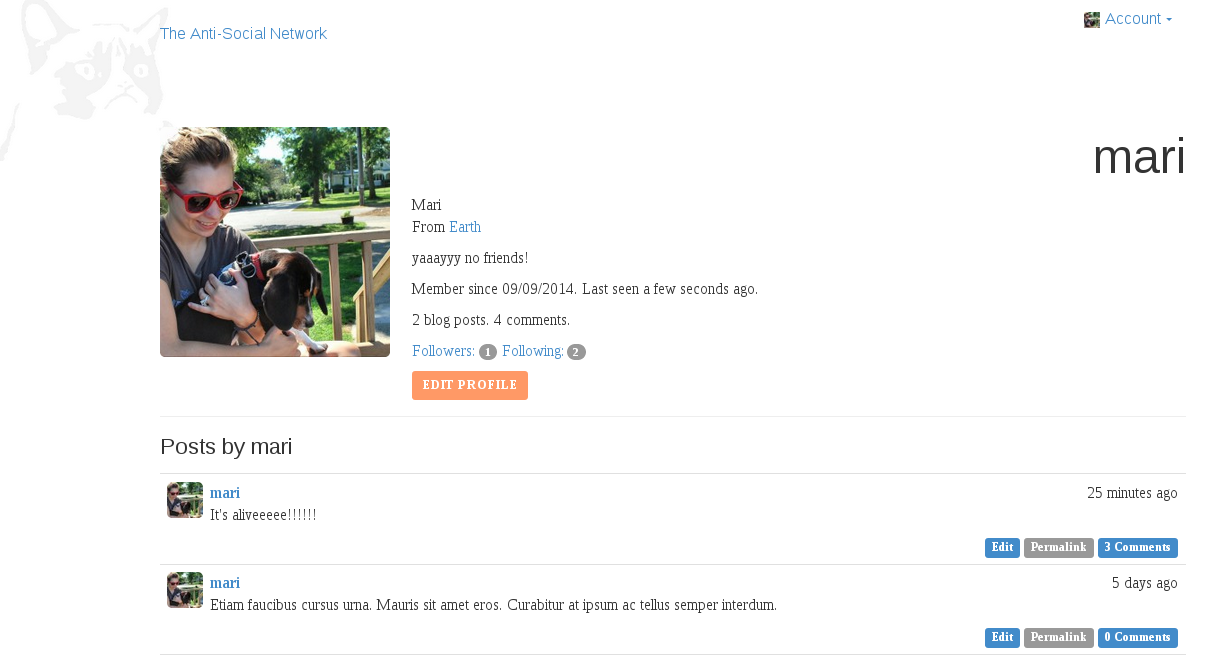View the Following list

coord(532,351)
